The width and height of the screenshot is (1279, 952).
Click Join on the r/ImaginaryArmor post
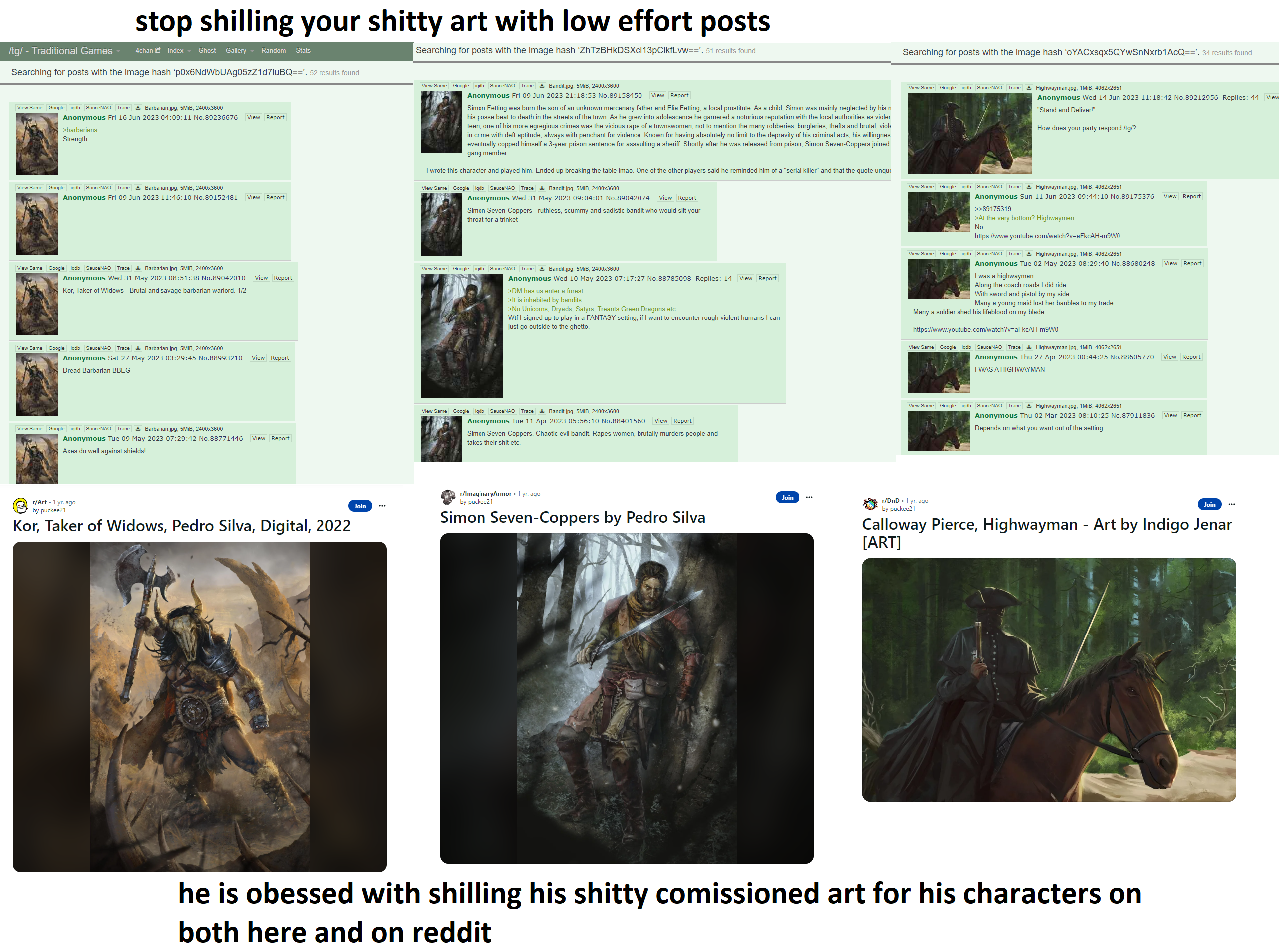point(787,497)
